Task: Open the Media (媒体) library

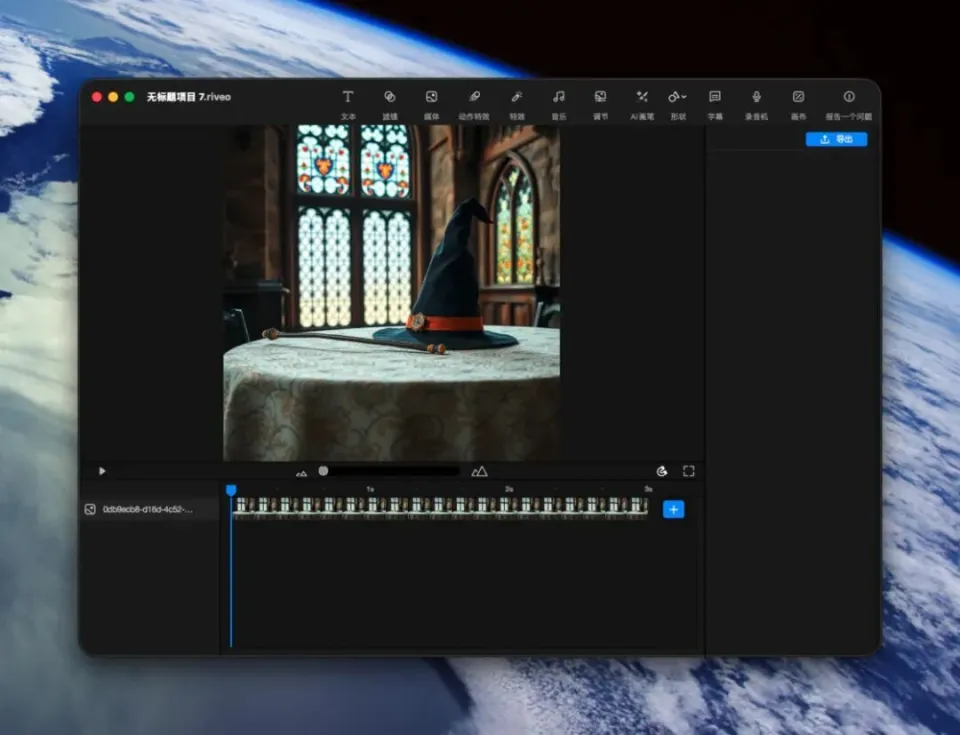Action: [431, 98]
